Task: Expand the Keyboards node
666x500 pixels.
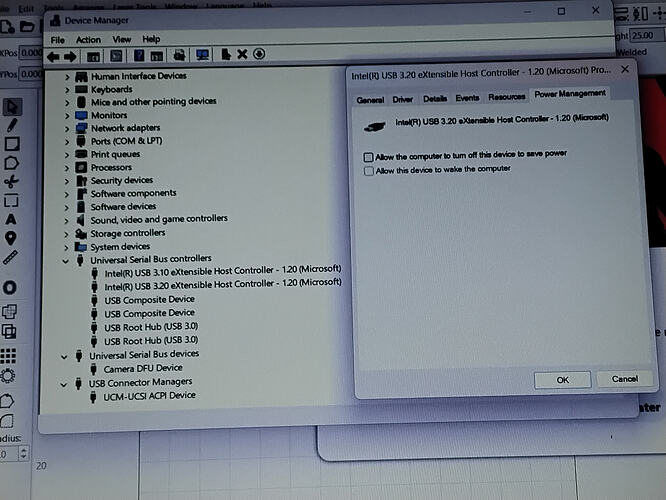Action: 67,90
